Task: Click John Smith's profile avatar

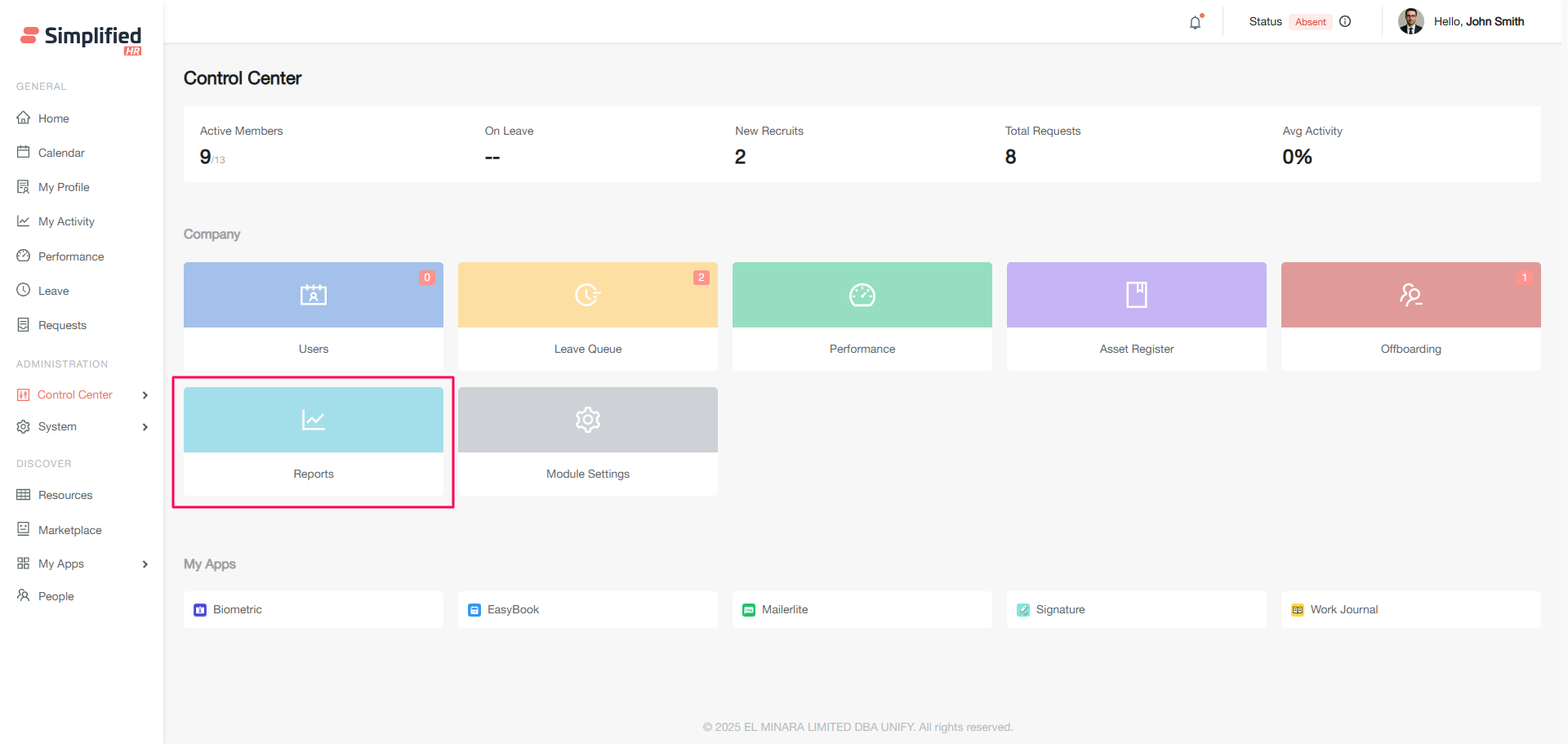Action: tap(1410, 22)
